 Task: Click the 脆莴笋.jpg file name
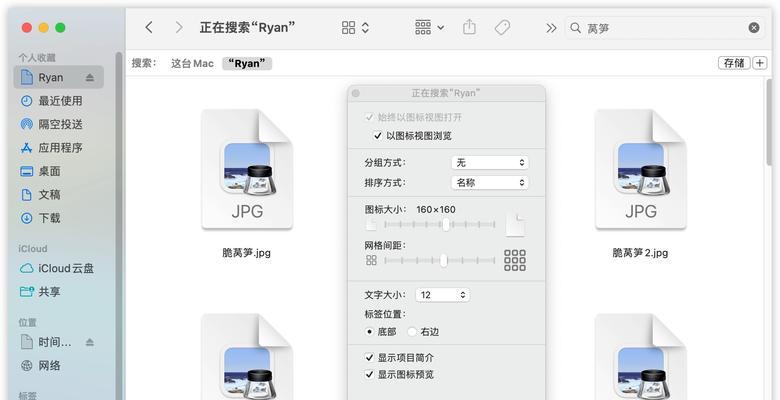(x=246, y=253)
